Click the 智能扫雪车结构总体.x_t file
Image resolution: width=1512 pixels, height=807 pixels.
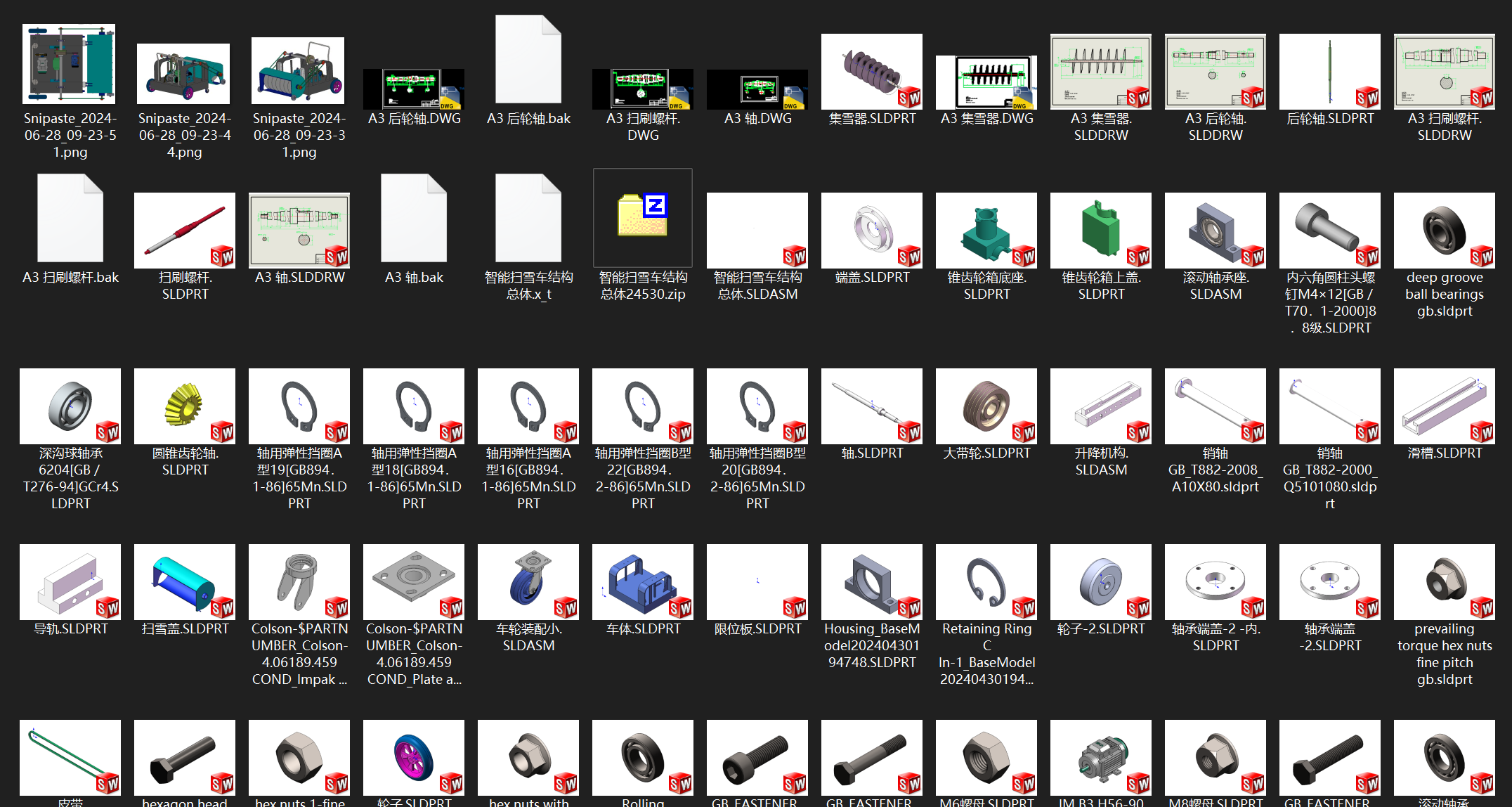click(528, 219)
